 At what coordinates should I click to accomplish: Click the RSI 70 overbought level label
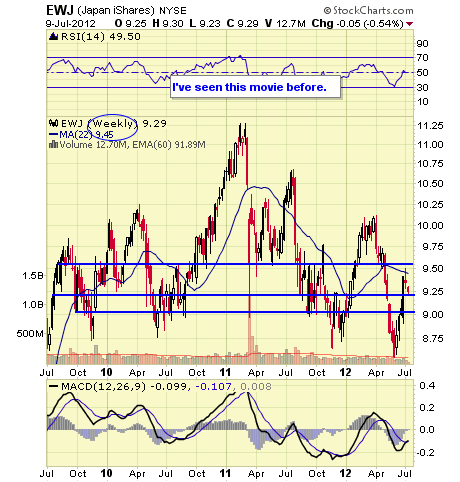422,58
